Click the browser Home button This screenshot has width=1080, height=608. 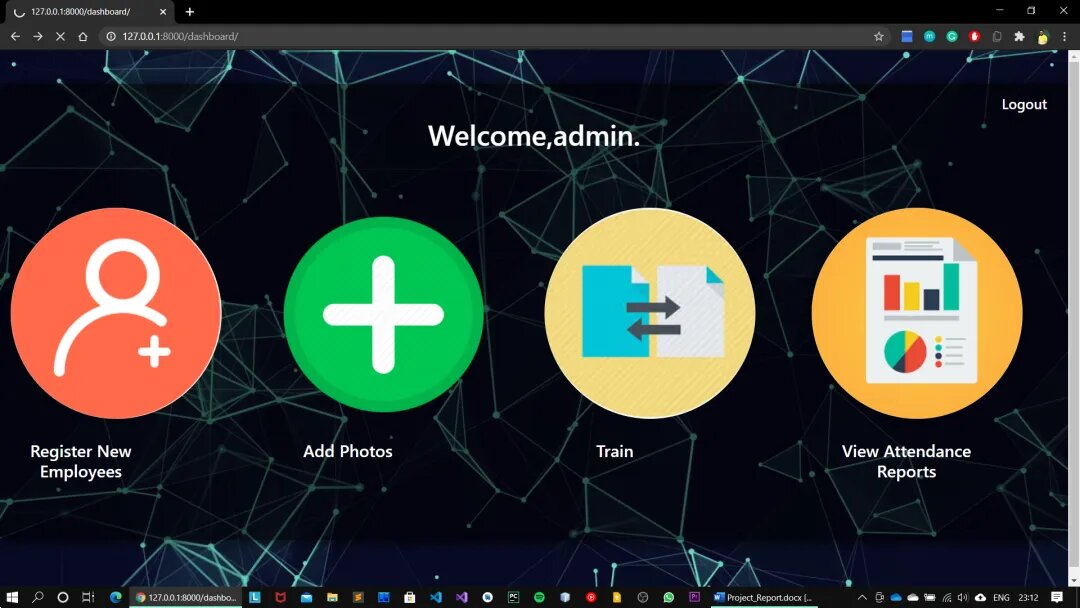pyautogui.click(x=83, y=36)
